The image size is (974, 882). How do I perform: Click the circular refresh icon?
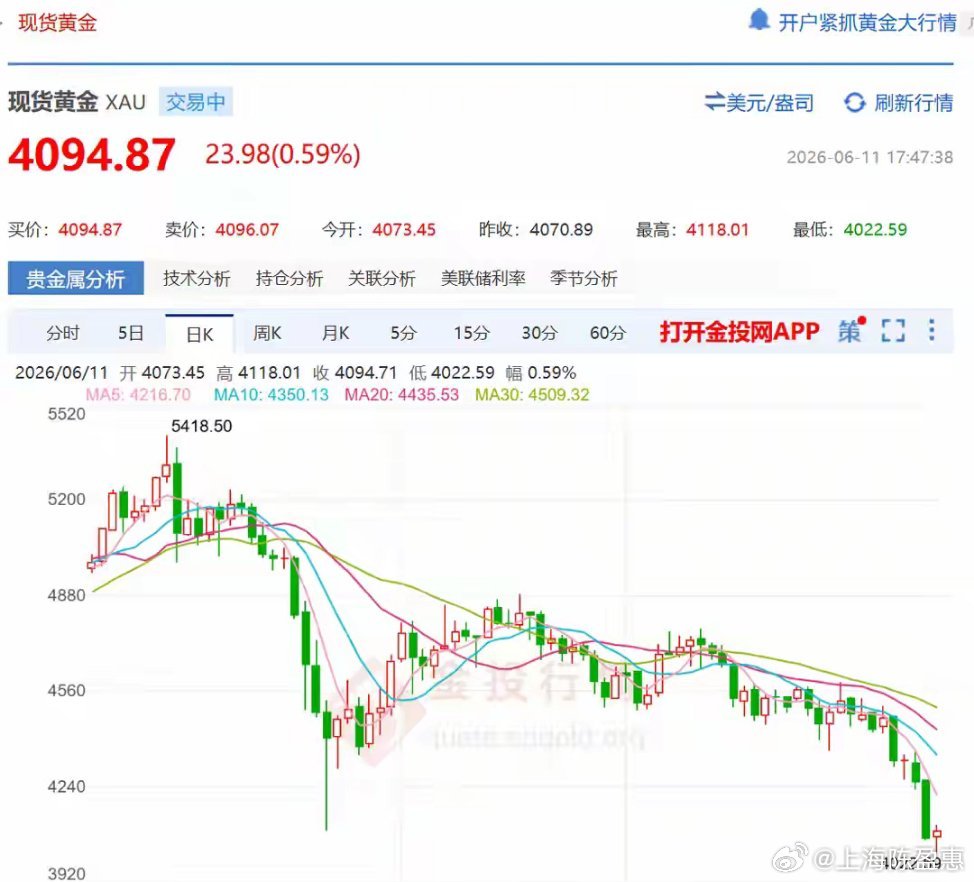click(x=855, y=102)
